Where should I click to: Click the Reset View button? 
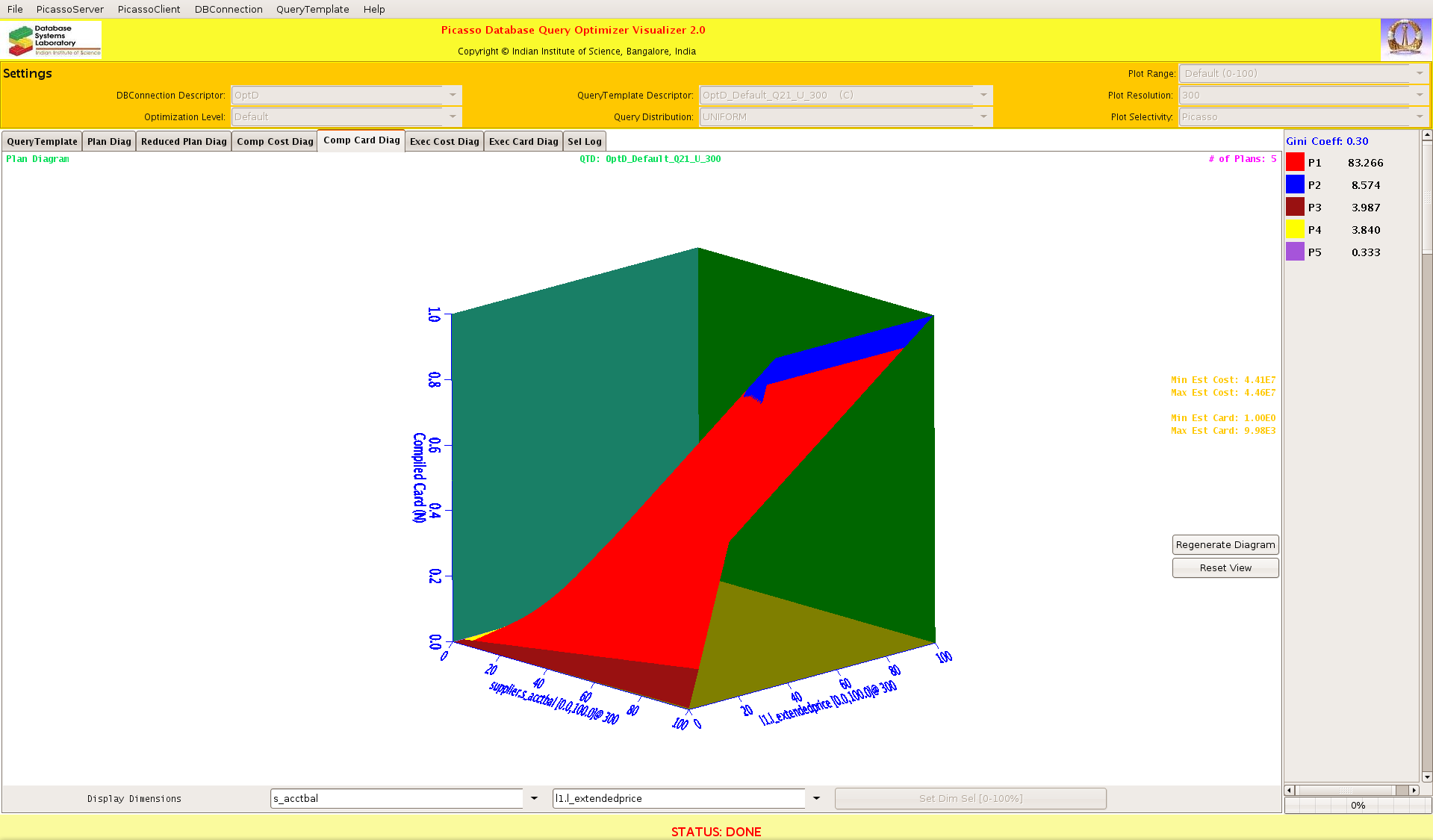1225,568
